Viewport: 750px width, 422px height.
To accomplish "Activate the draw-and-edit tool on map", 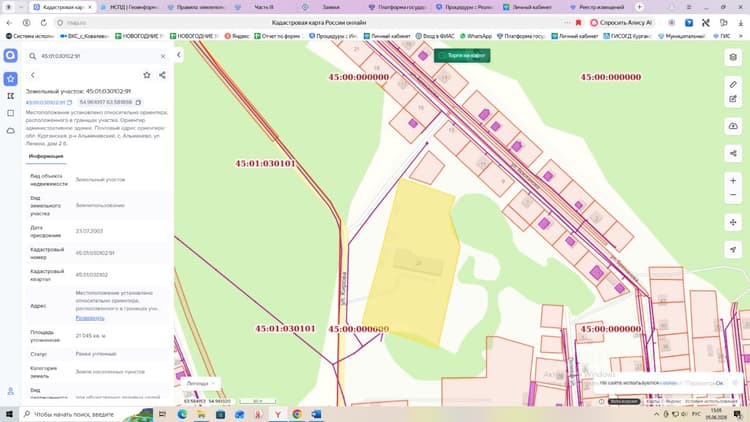I will point(733,99).
